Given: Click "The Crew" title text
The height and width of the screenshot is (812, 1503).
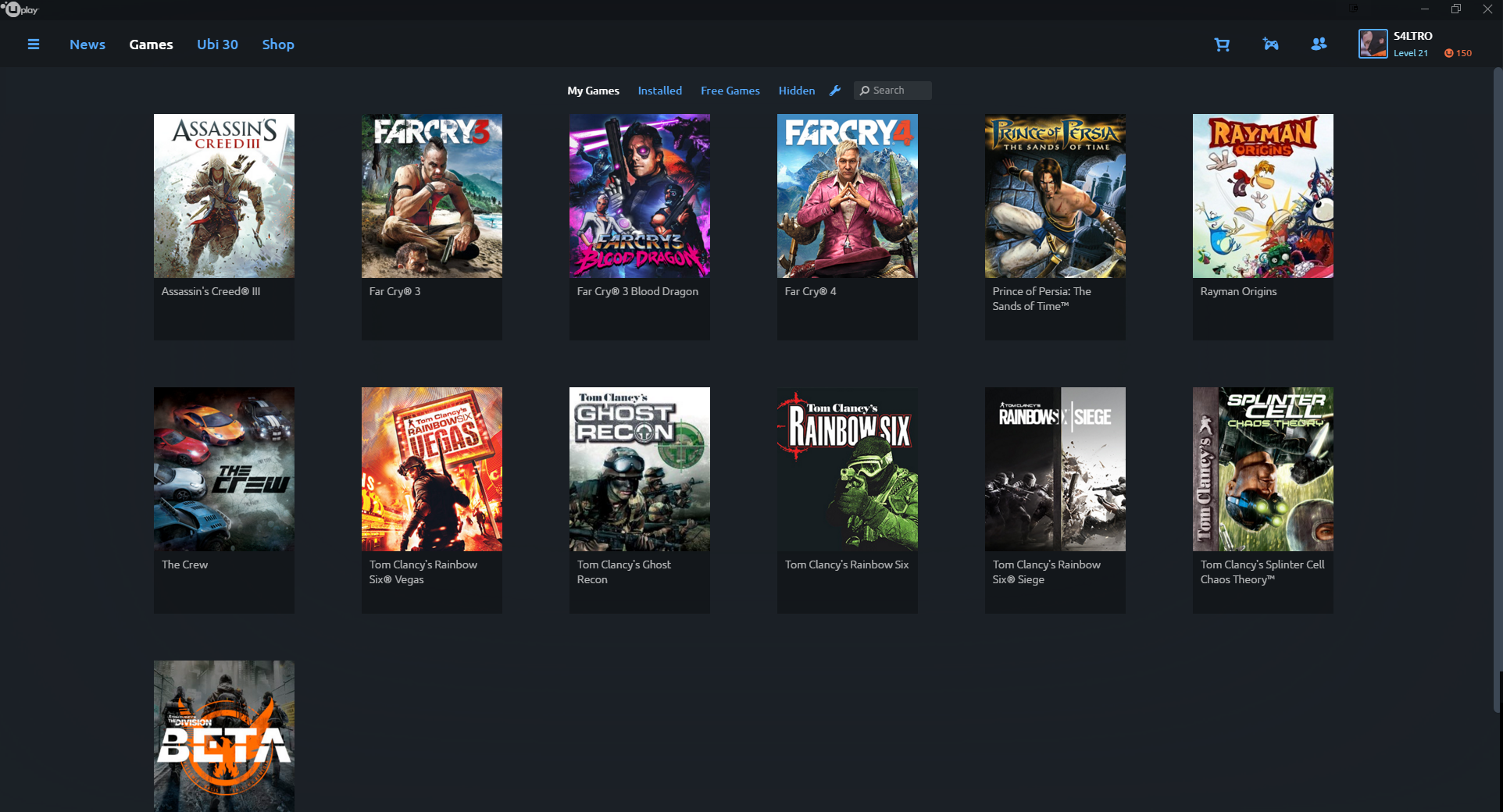Looking at the screenshot, I should (184, 564).
